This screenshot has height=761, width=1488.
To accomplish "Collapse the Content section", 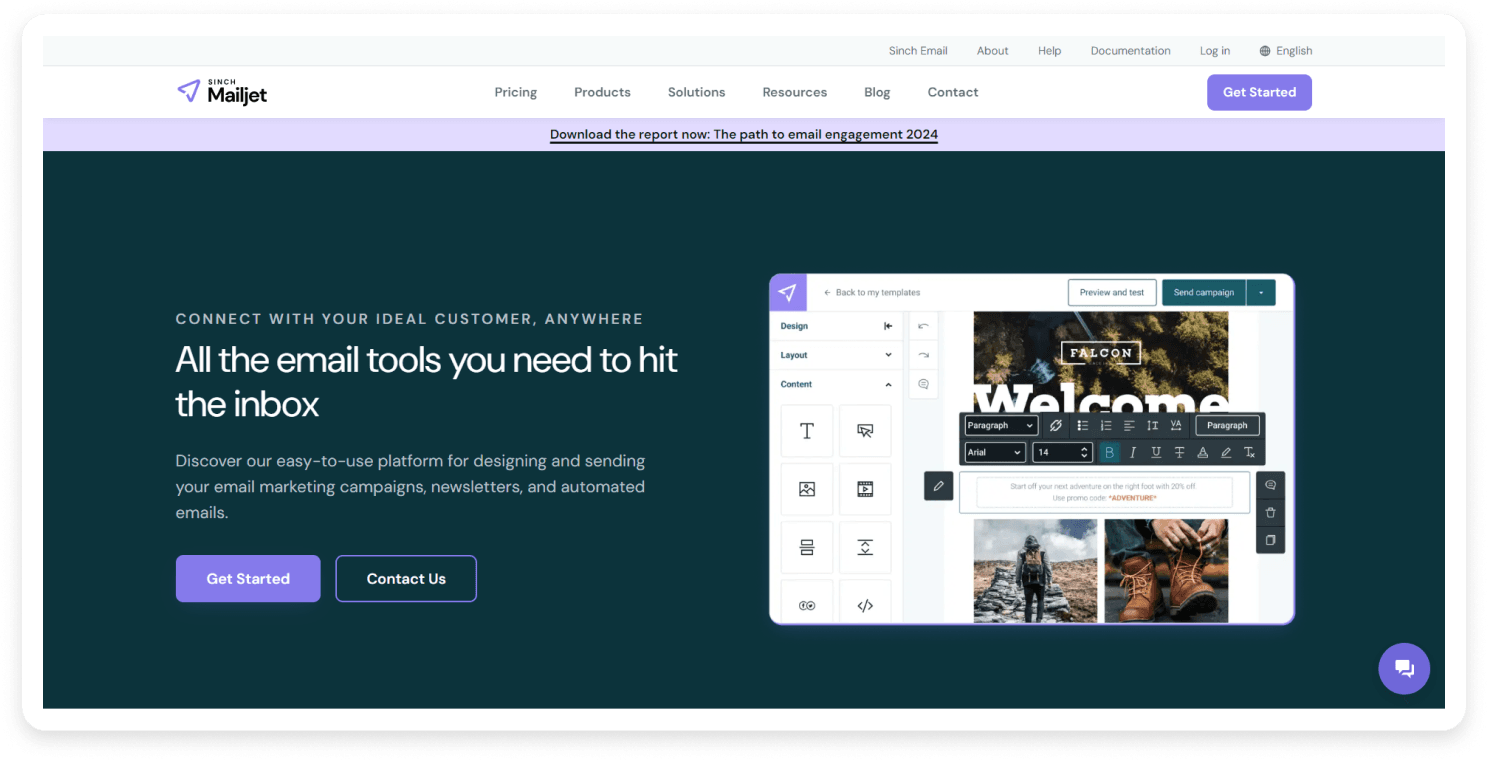I will [888, 384].
